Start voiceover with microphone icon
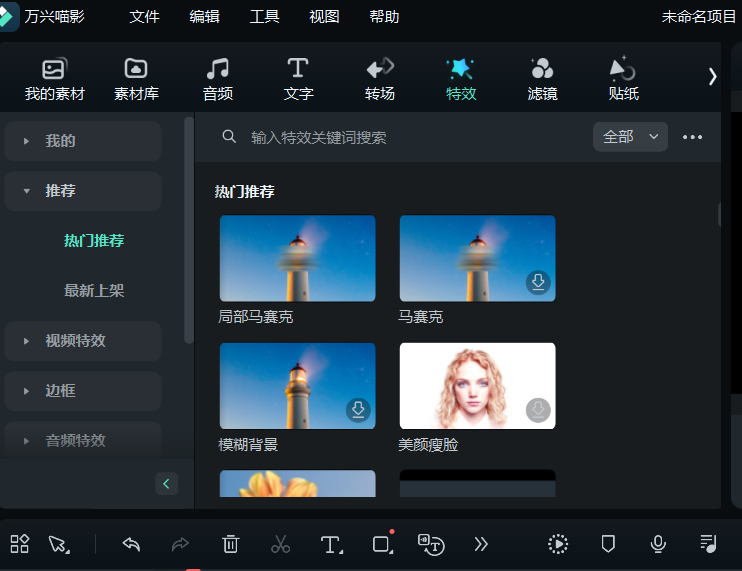This screenshot has width=742, height=571. (x=658, y=544)
